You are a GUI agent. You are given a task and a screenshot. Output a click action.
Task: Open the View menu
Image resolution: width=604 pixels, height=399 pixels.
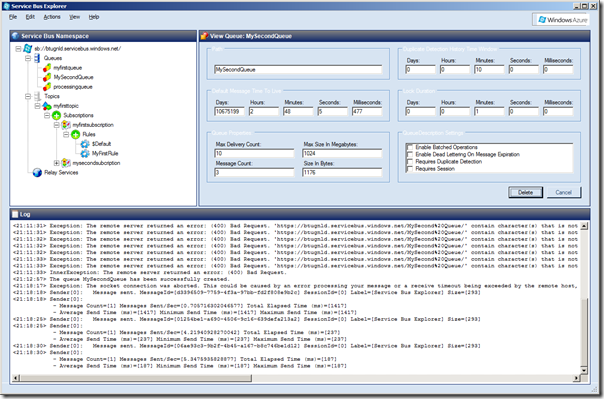pos(74,17)
